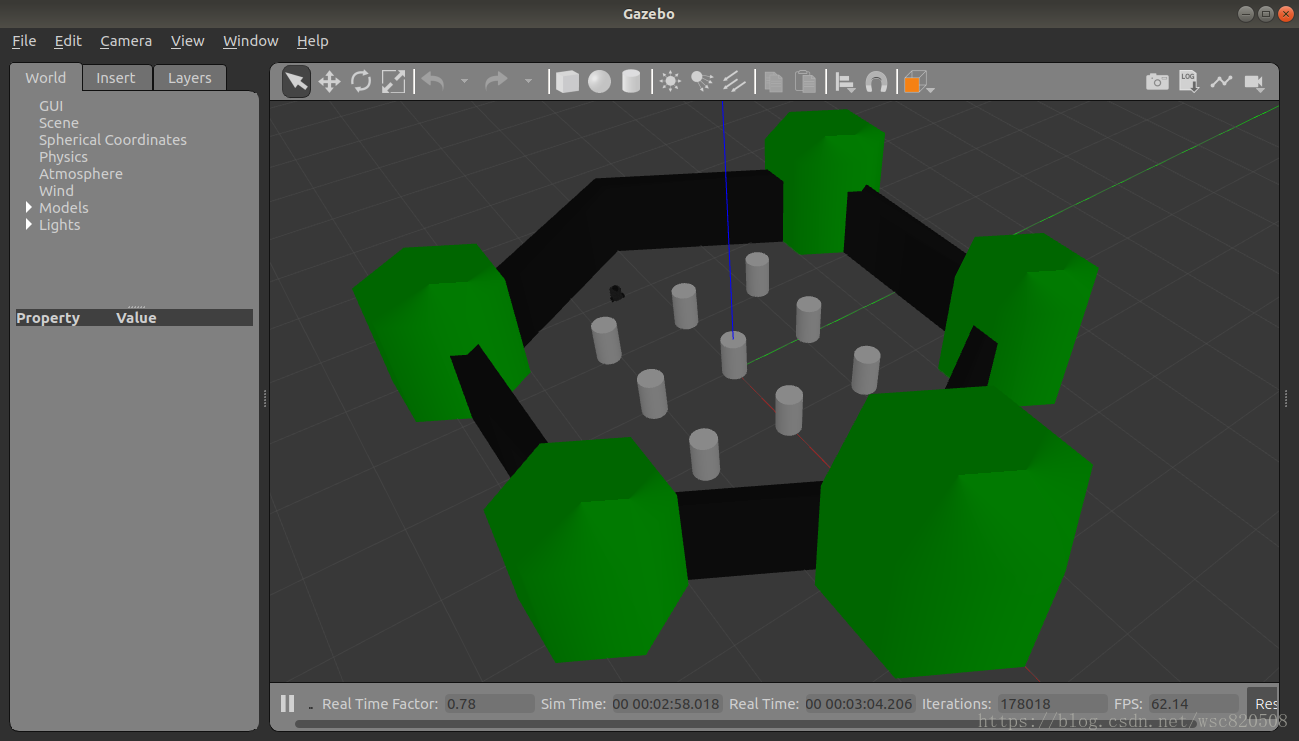Select GUI in the world tree
The image size is (1299, 741).
51,106
